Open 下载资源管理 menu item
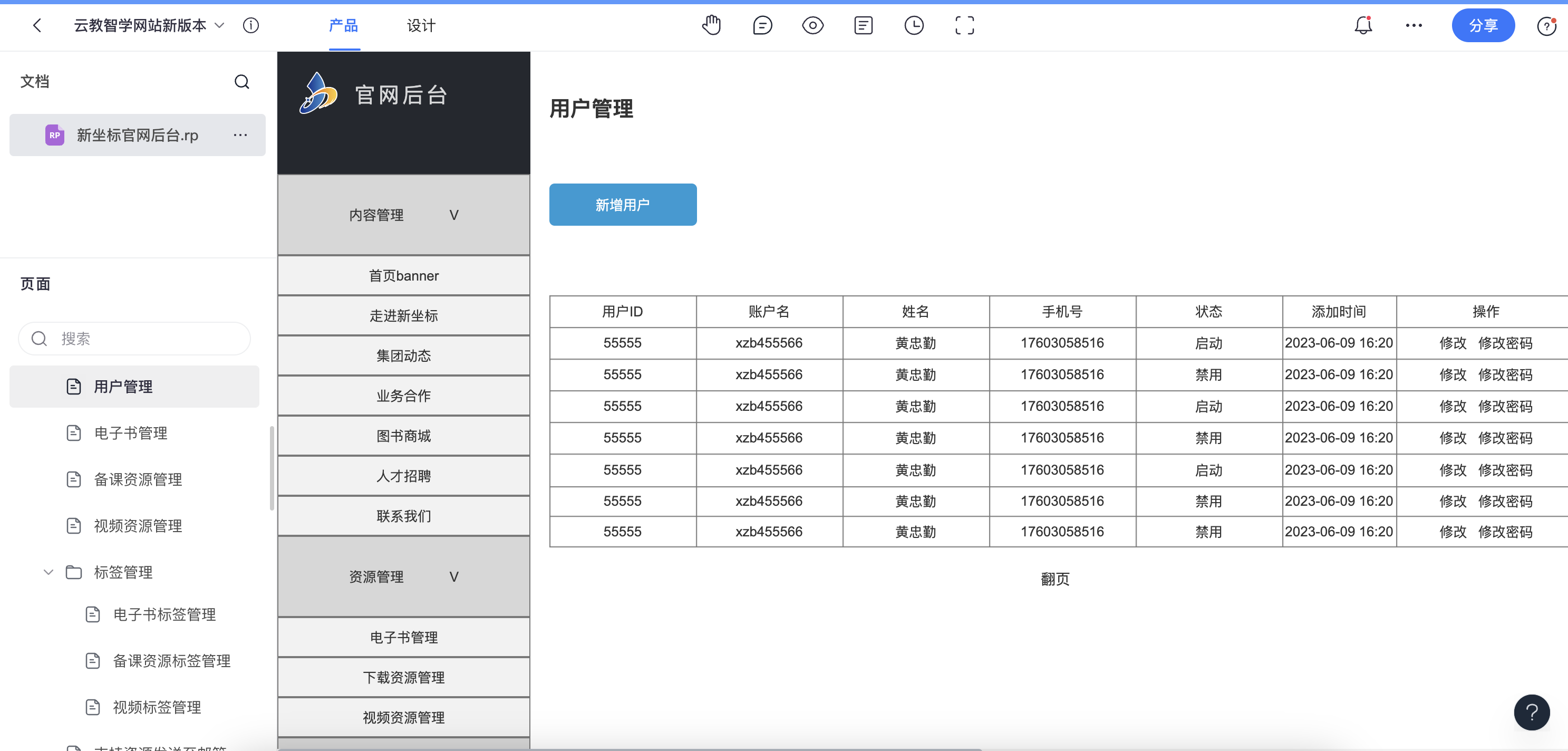 click(403, 677)
